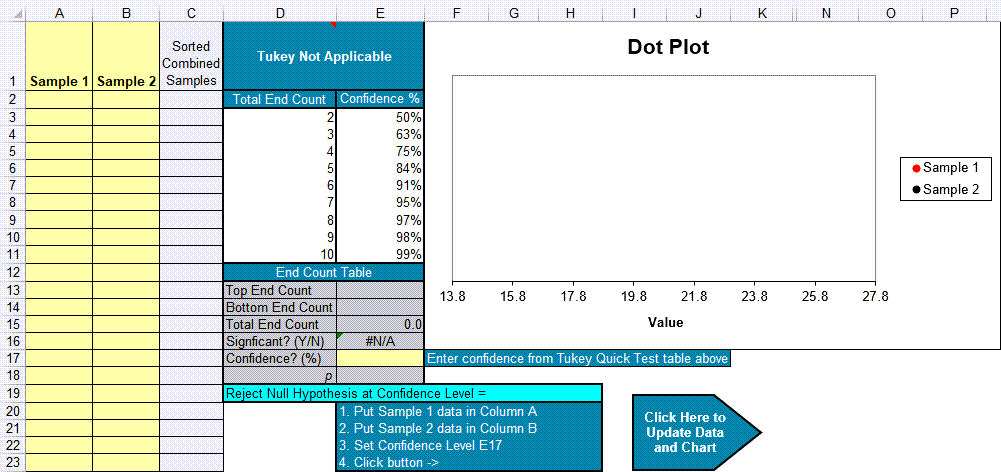Click the Update Data and Chart arrow button

pos(690,432)
